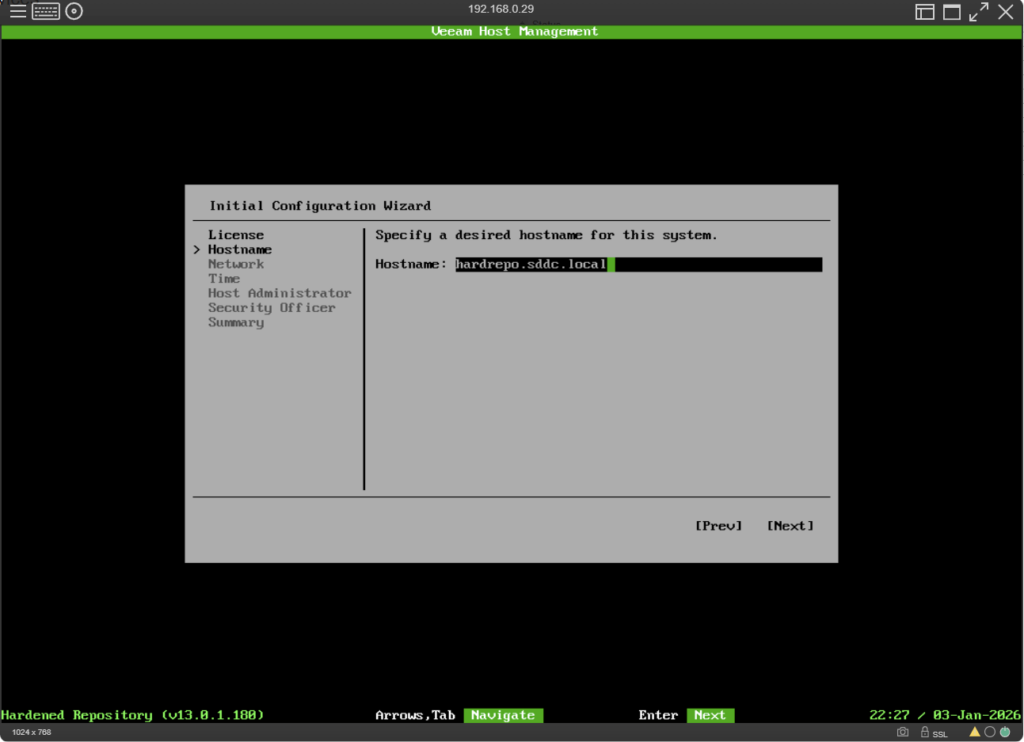
Task: Jump to the Summary step
Action: coord(236,322)
